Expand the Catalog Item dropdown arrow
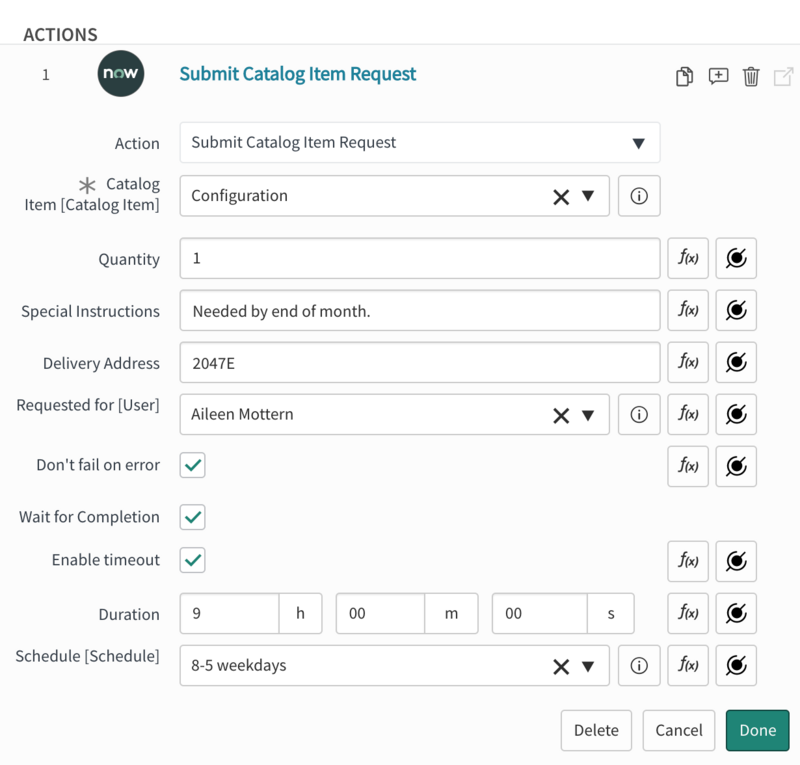 coord(588,196)
